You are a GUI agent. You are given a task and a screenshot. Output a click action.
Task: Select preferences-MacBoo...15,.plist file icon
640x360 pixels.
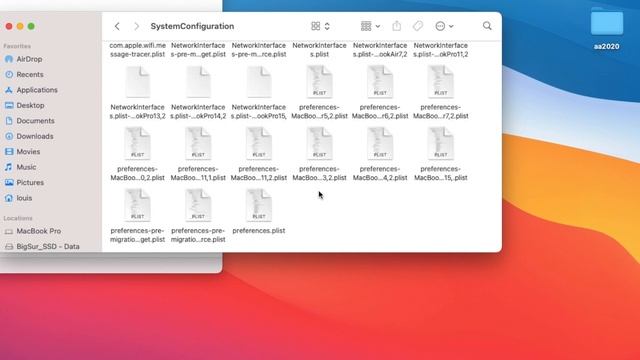click(440, 144)
